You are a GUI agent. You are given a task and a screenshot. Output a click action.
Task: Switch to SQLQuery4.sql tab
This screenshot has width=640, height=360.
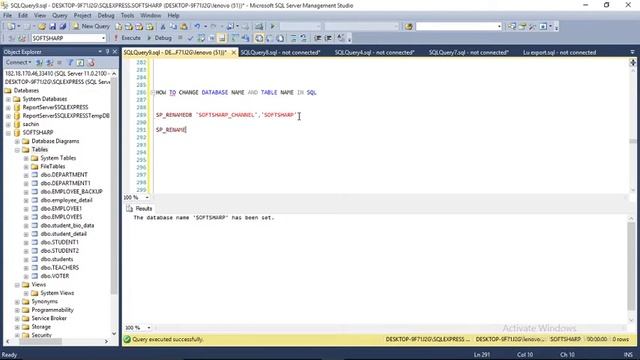pos(374,52)
